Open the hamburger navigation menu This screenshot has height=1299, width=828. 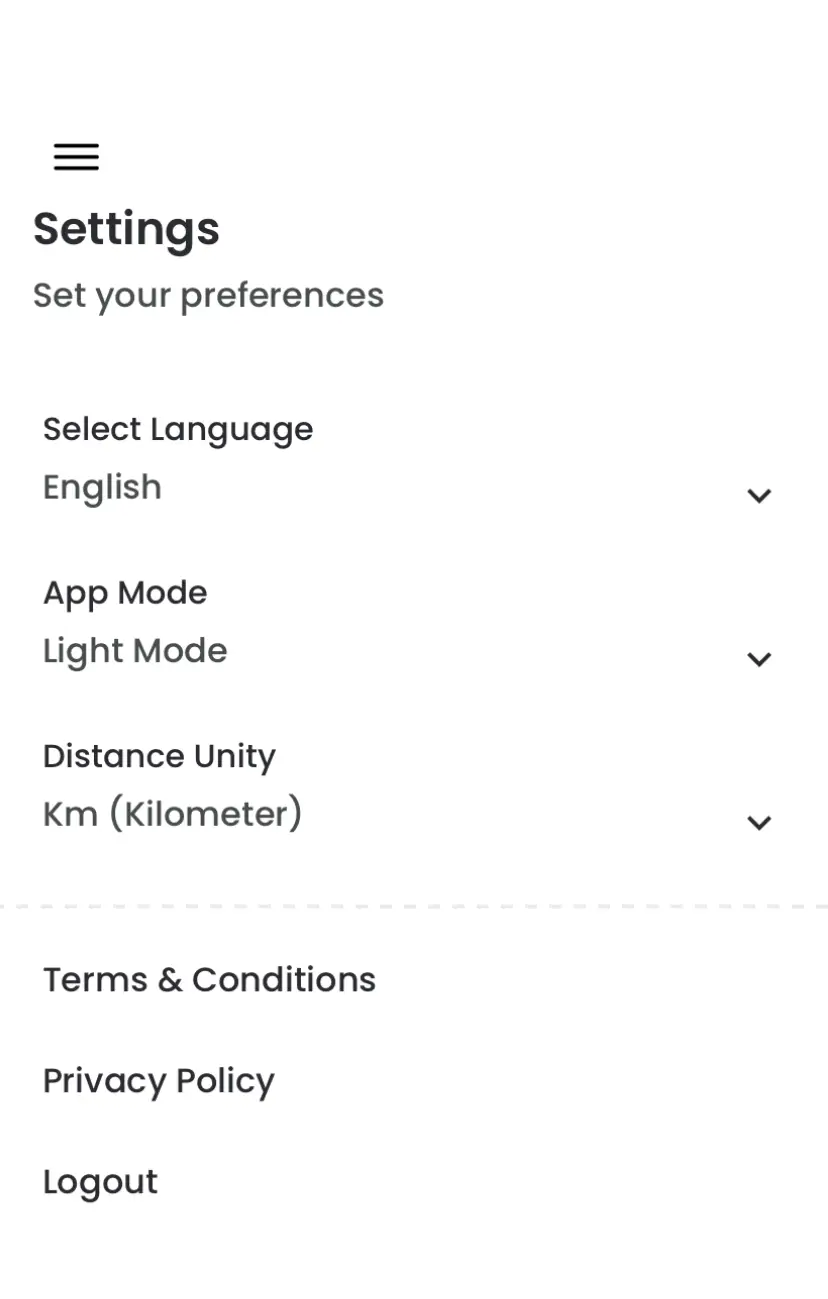pos(76,157)
